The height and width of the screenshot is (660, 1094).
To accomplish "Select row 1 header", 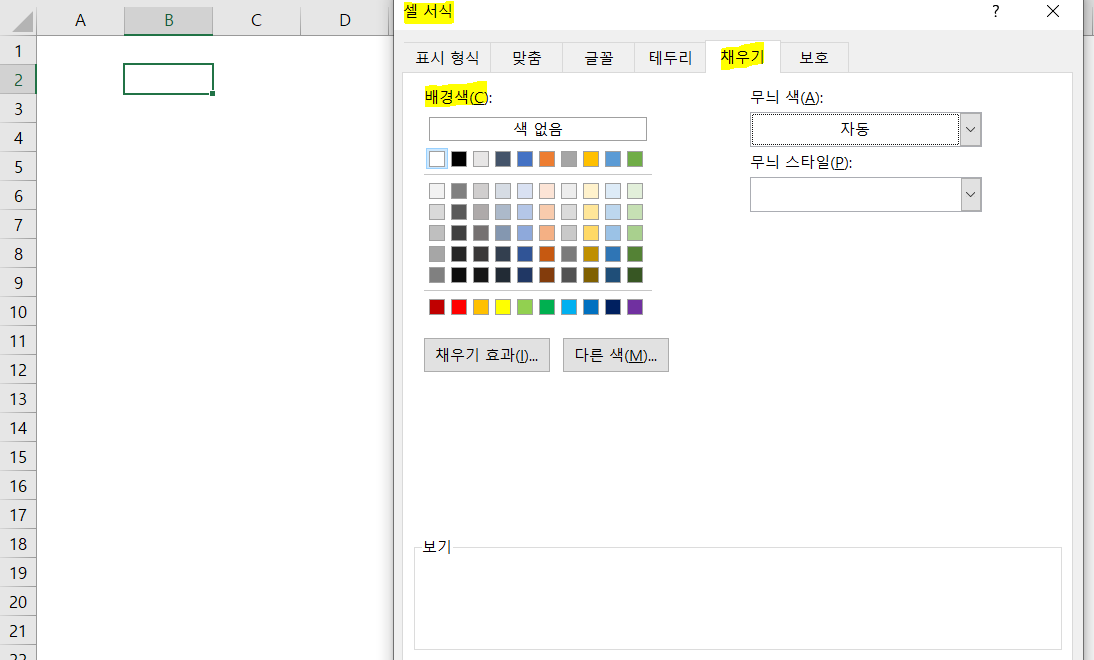I will pos(18,51).
